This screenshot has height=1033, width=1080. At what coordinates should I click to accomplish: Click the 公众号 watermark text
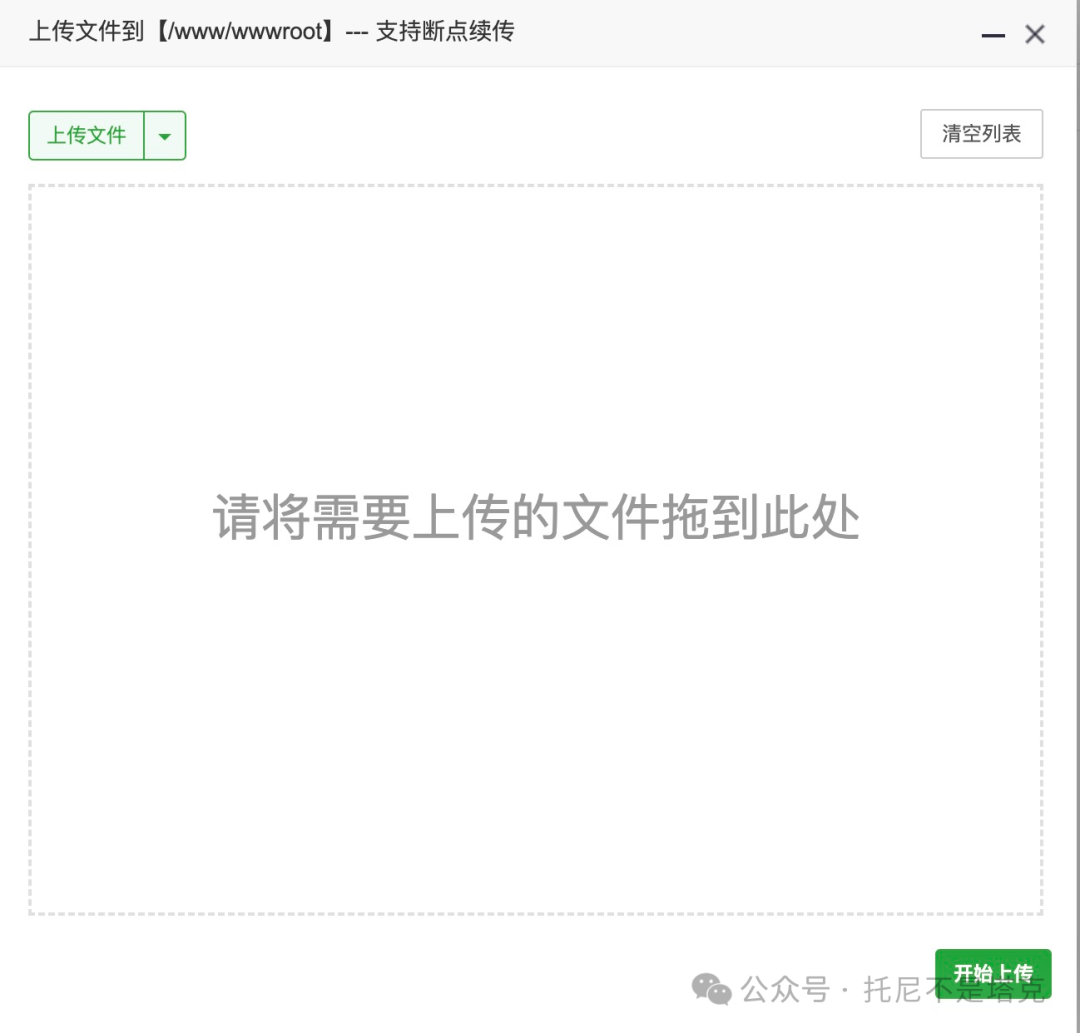tap(785, 990)
